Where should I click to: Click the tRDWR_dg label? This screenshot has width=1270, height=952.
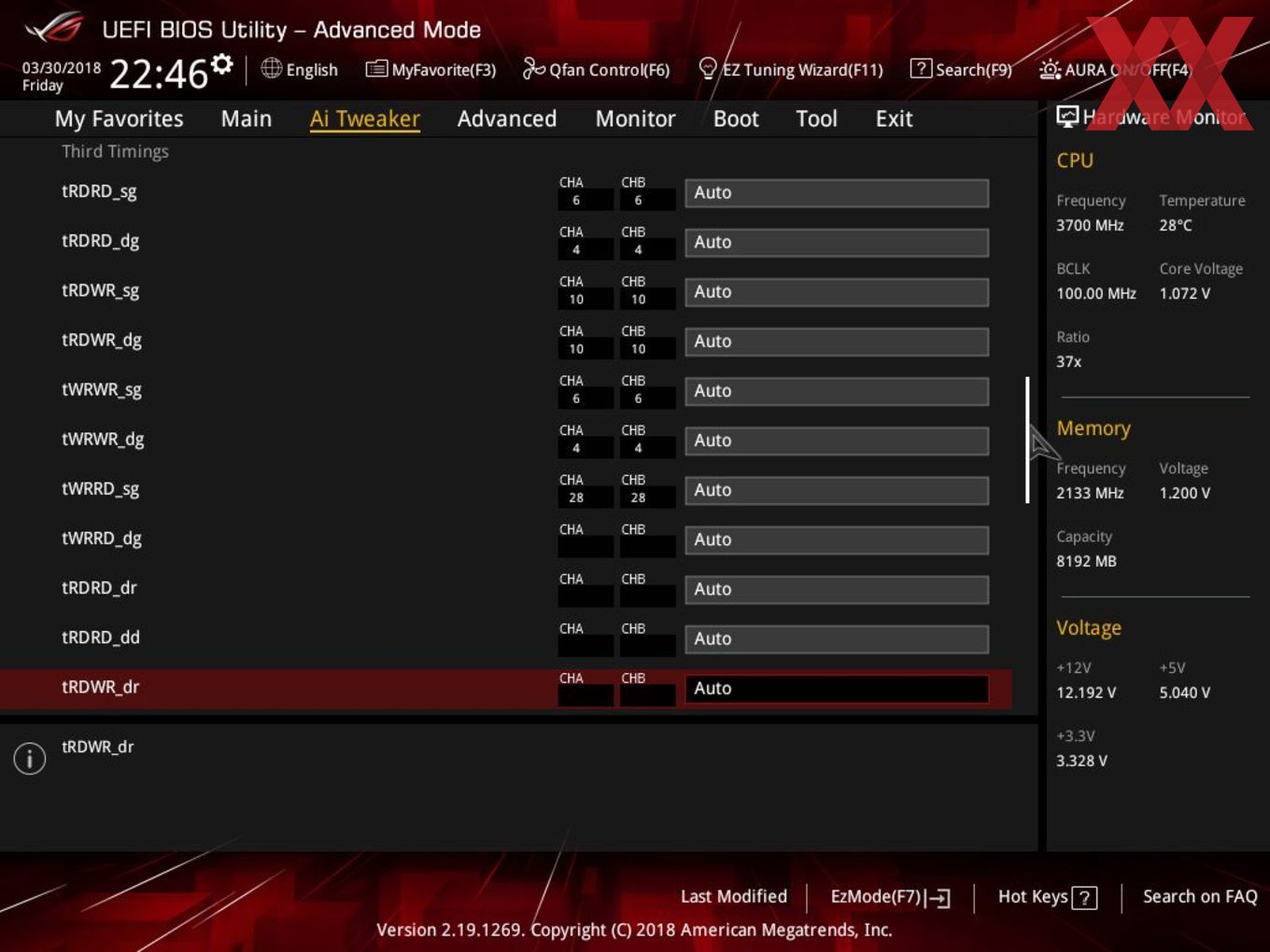pos(102,340)
